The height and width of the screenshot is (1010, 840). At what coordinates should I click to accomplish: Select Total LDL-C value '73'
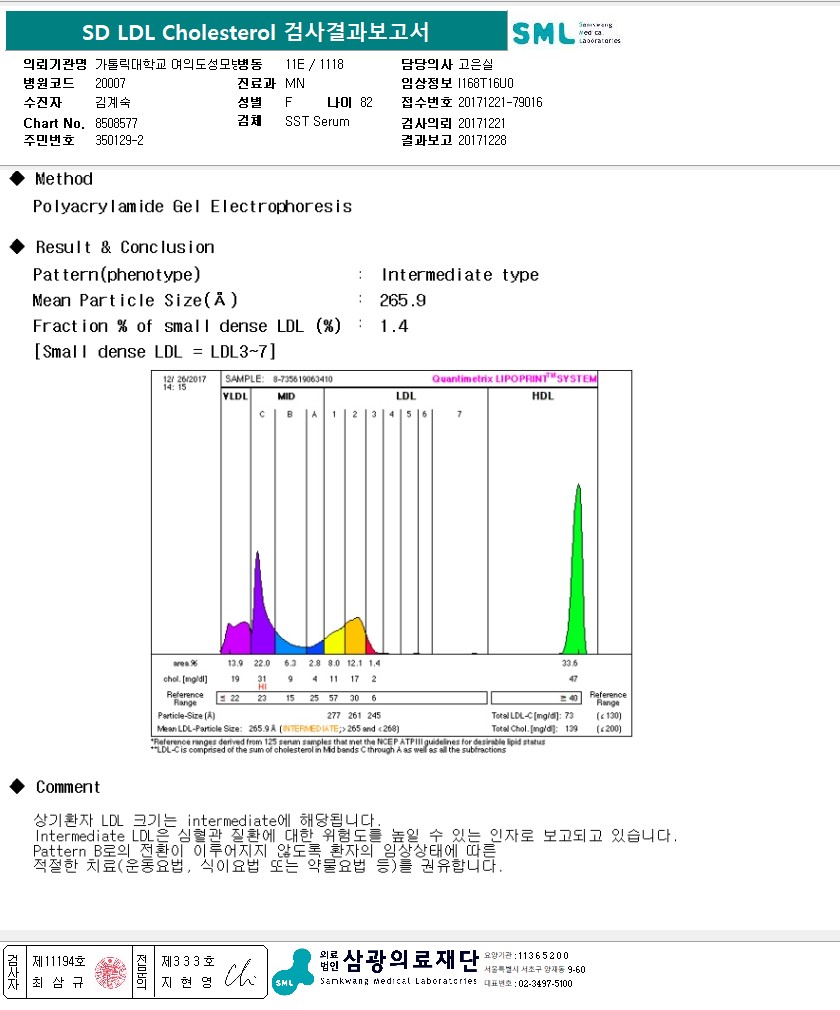tap(569, 716)
